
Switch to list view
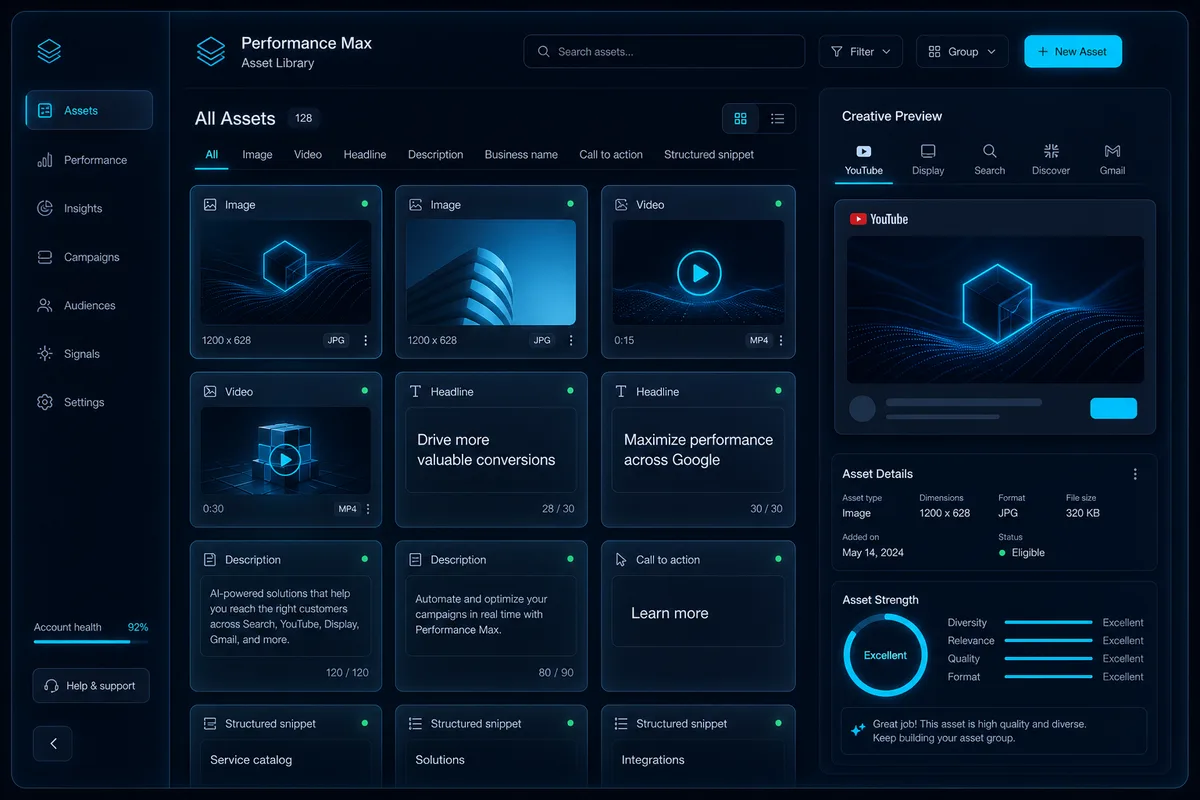(777, 118)
